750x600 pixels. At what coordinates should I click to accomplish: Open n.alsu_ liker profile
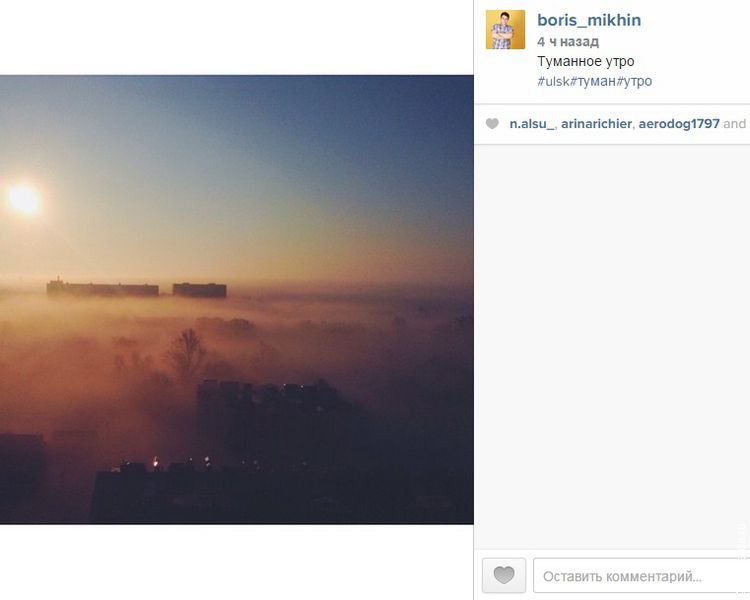pos(532,124)
